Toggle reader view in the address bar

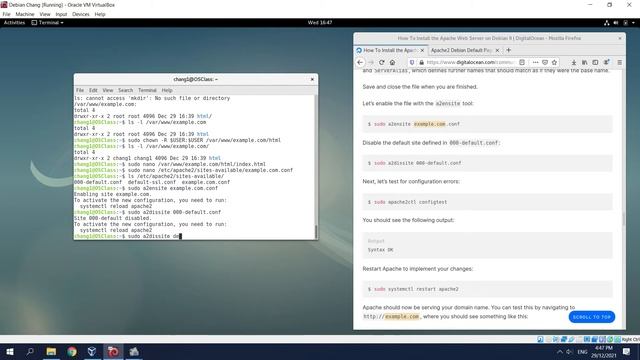[522, 62]
